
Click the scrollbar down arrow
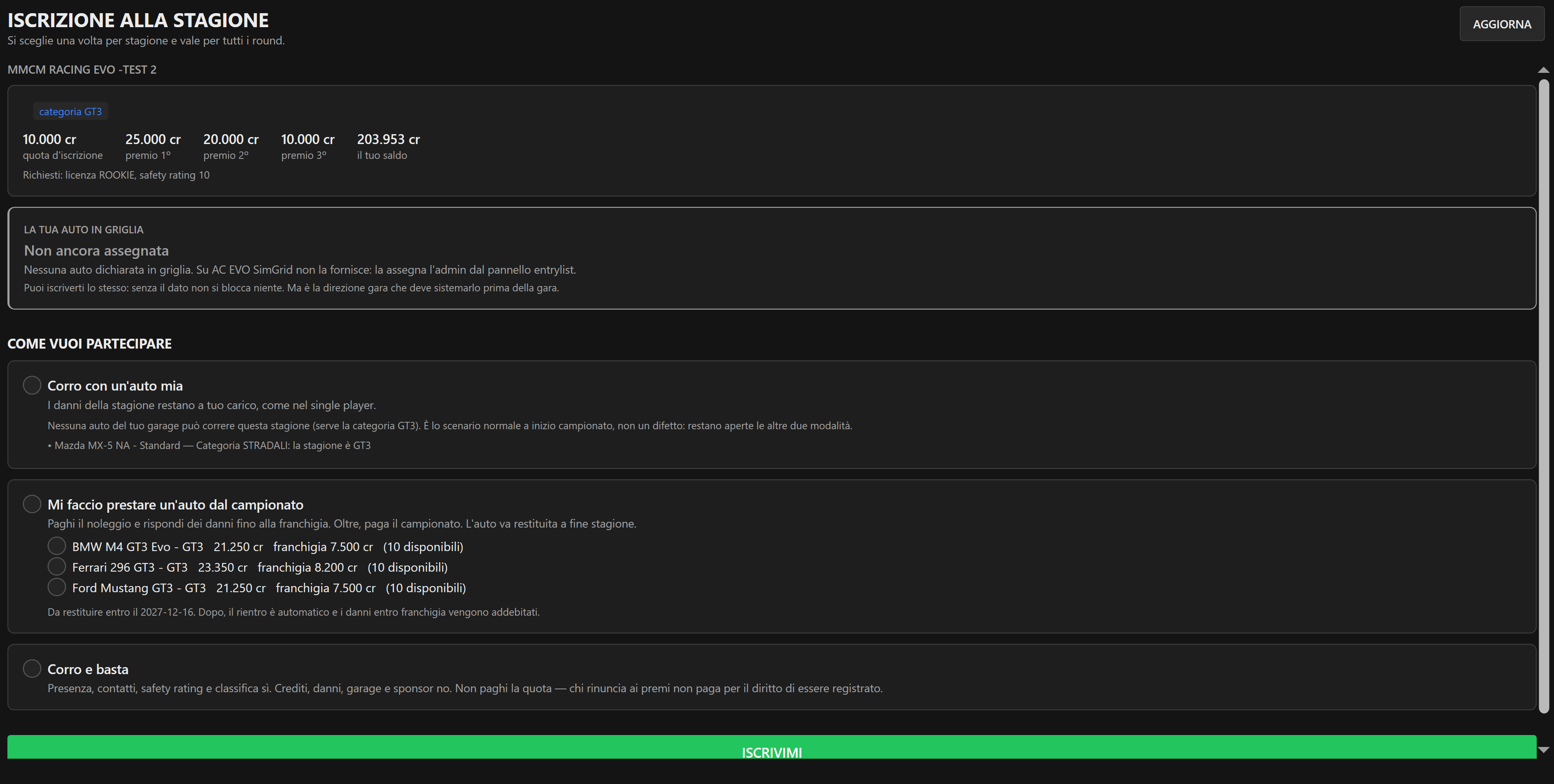click(x=1544, y=749)
